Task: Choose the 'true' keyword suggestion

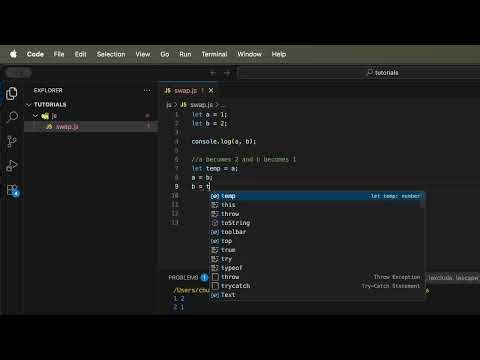Action: (316, 250)
